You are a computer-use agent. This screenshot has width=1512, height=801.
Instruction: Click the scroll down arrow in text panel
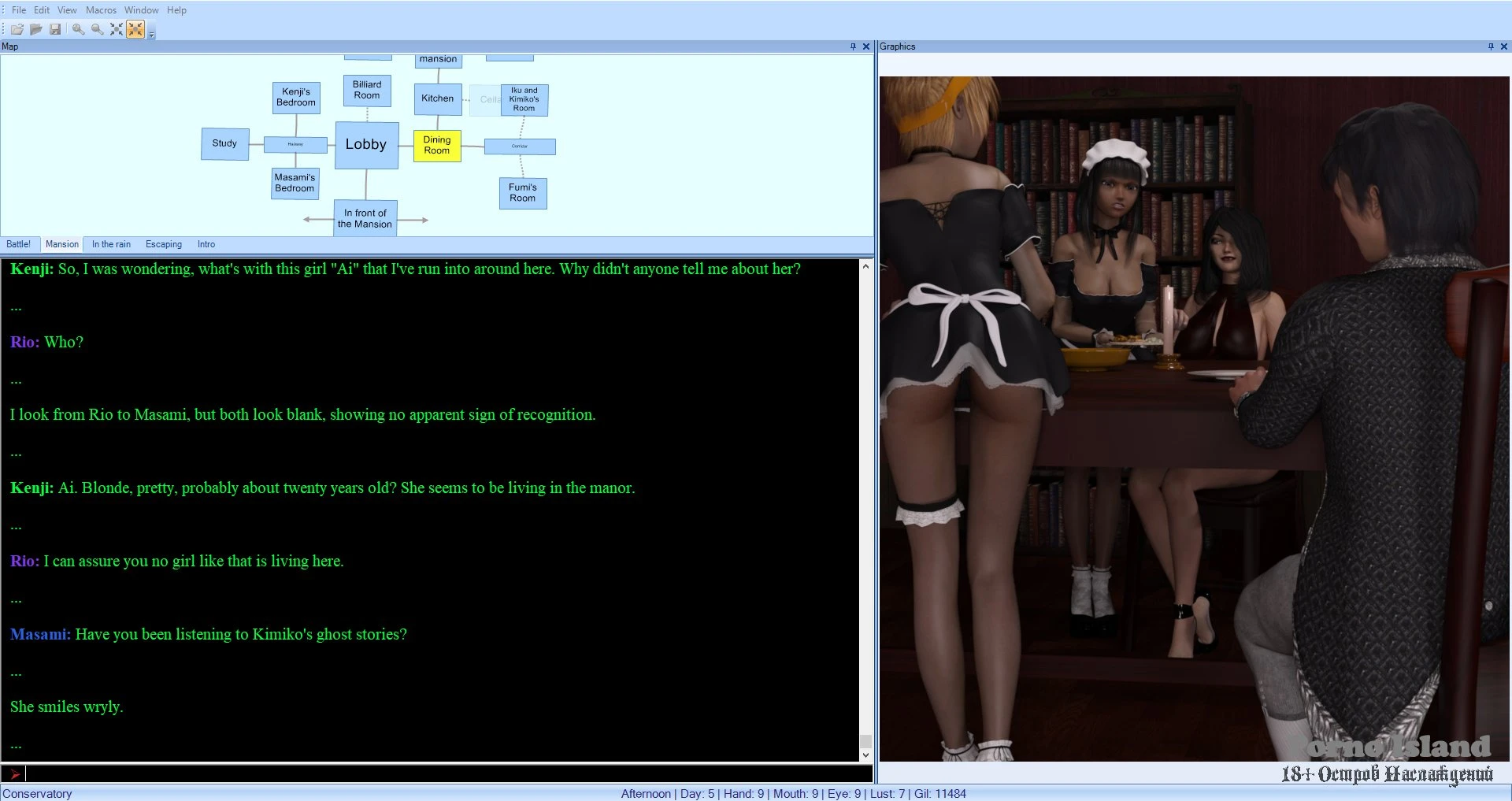(x=865, y=755)
